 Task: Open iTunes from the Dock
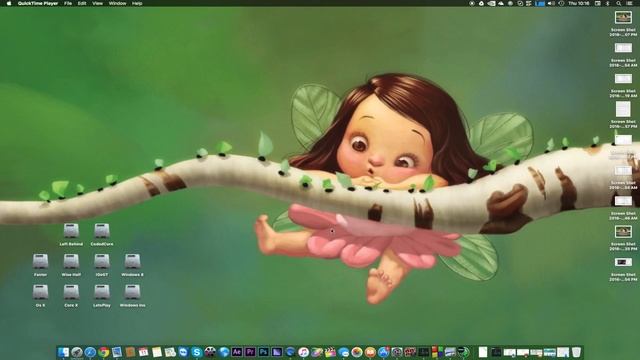click(x=303, y=352)
